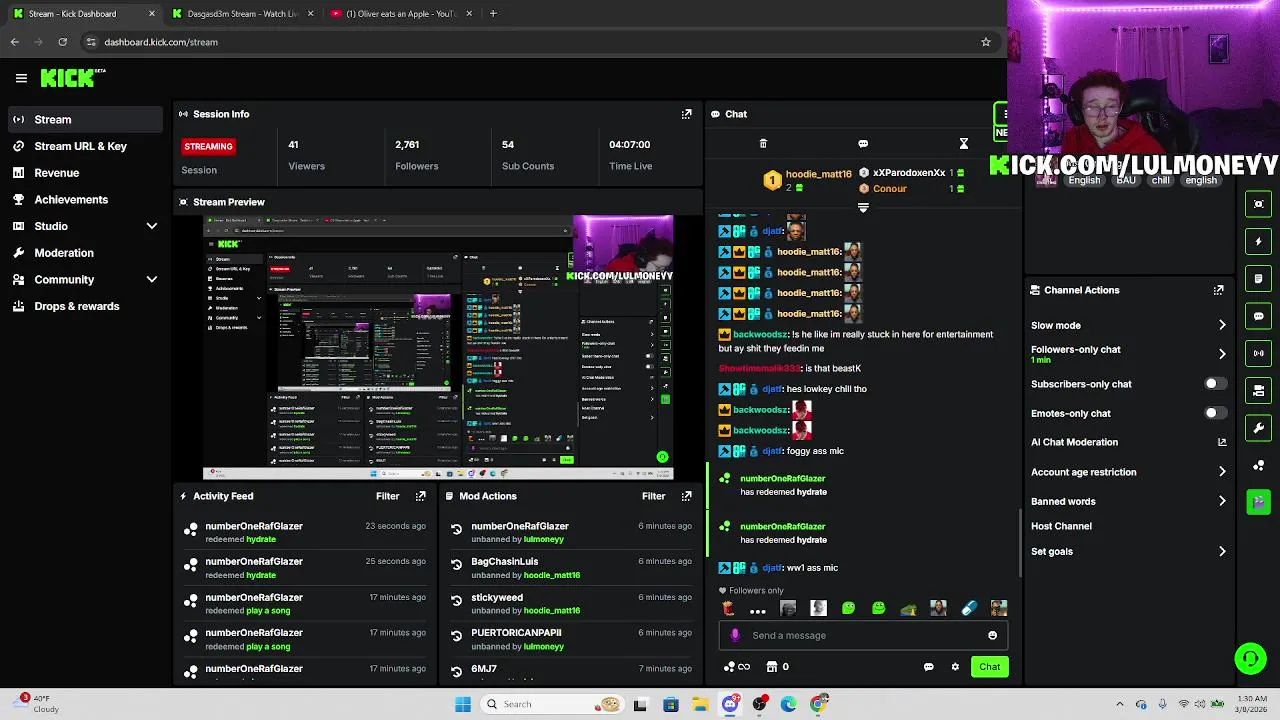Viewport: 1280px width, 720px height.
Task: Click the broadcast signal icon in right sidebar
Action: (x=1259, y=353)
